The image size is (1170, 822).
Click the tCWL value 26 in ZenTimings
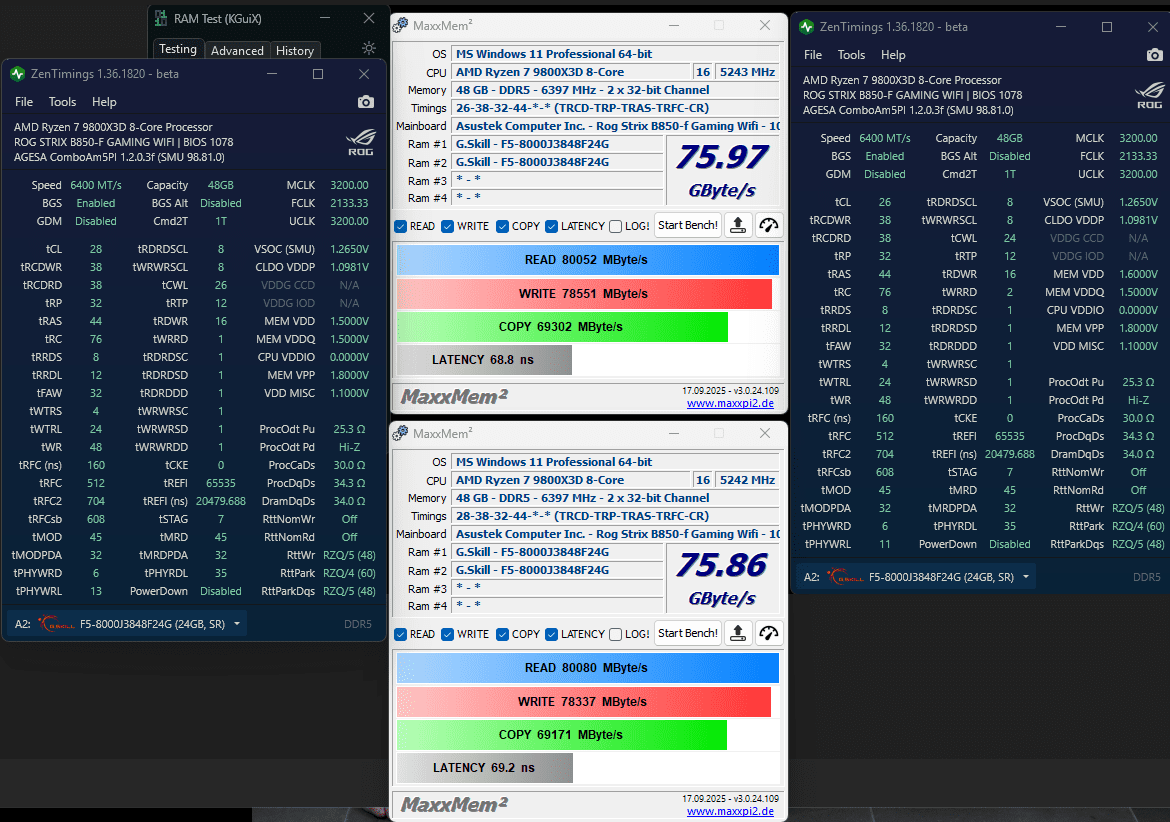tap(221, 286)
